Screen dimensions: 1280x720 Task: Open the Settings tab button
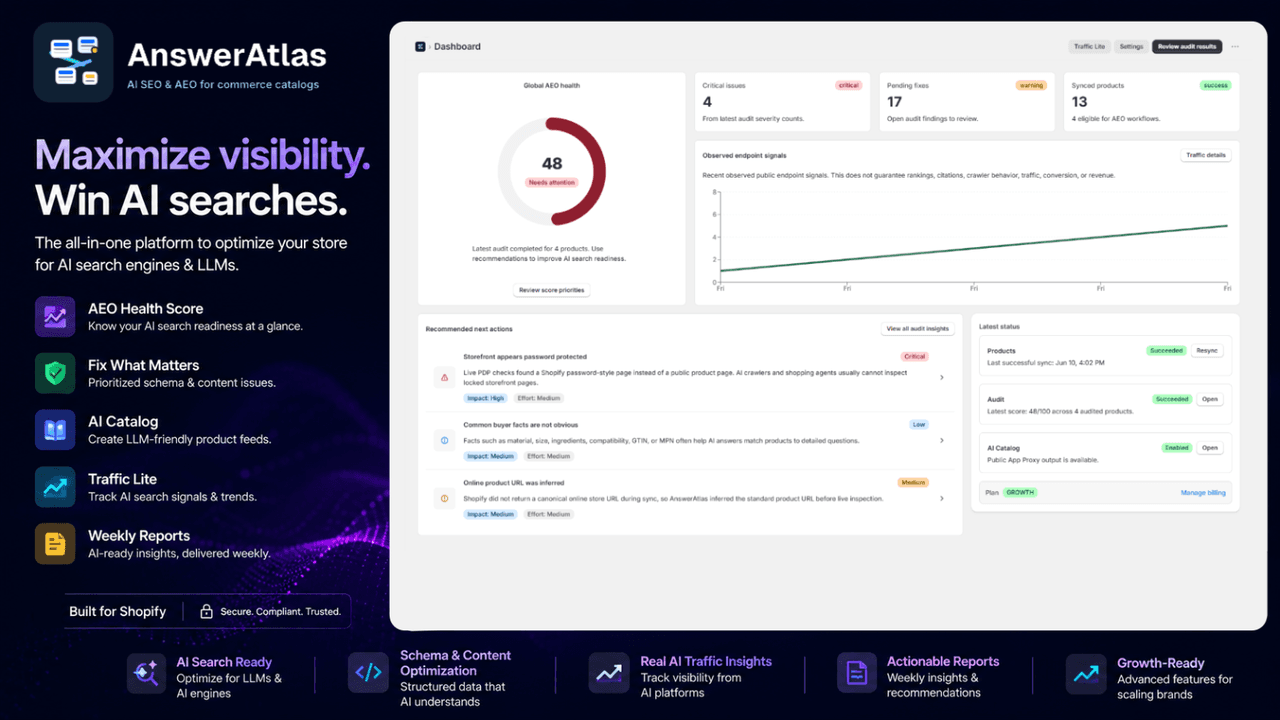(1131, 46)
